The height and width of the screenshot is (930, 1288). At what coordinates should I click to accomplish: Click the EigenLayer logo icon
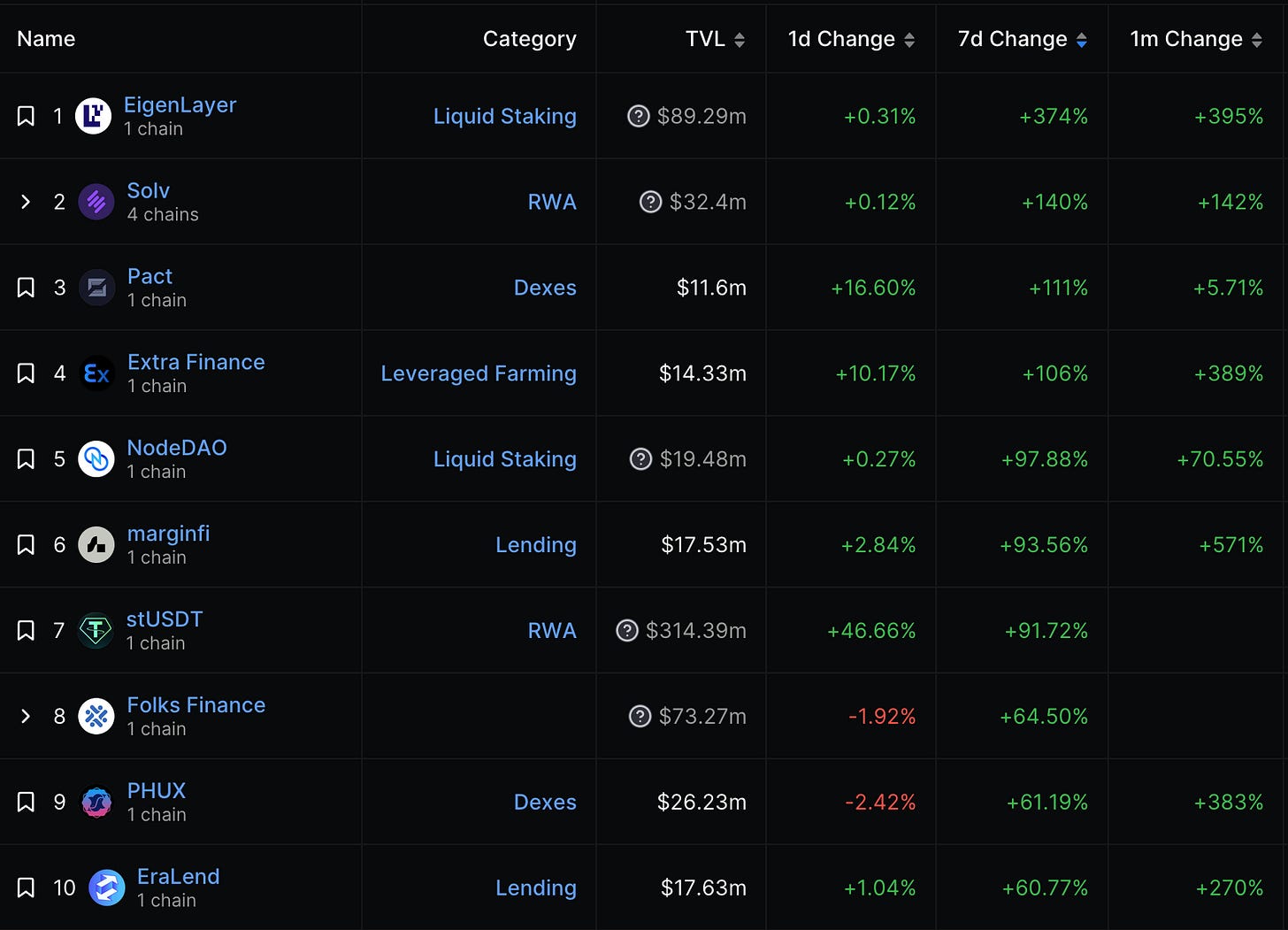(x=94, y=116)
